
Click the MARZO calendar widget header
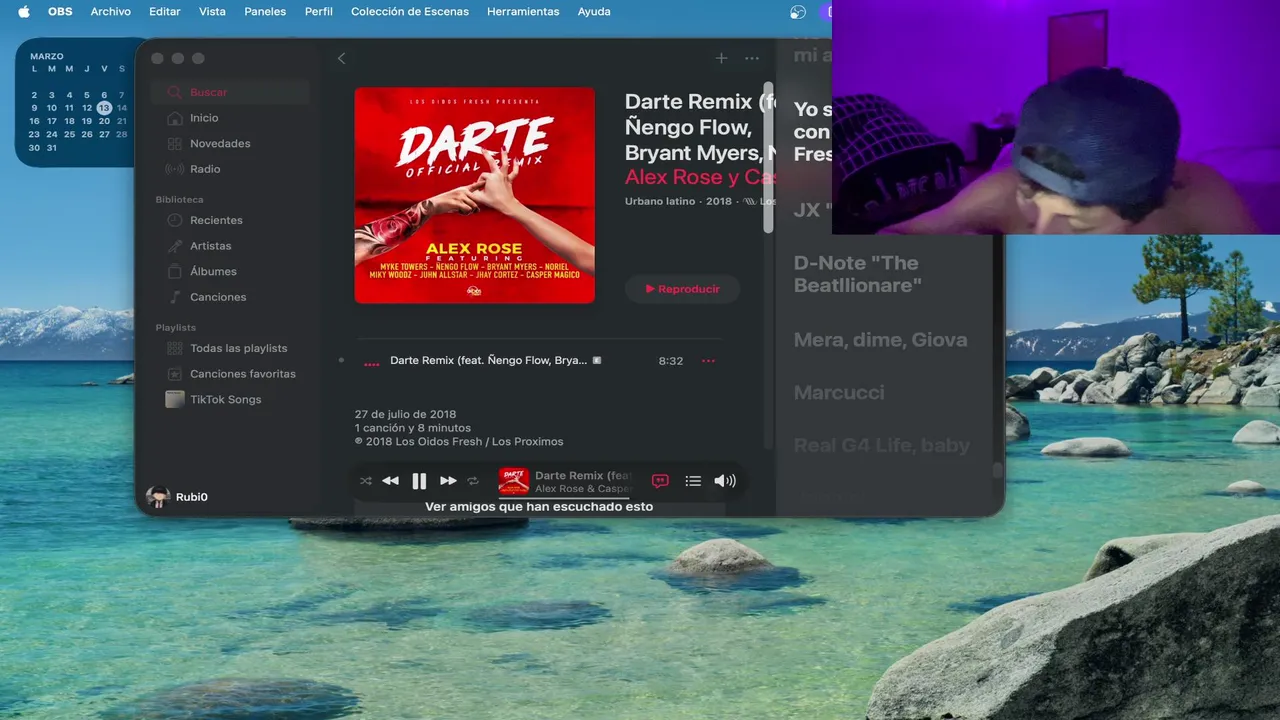[x=46, y=57]
